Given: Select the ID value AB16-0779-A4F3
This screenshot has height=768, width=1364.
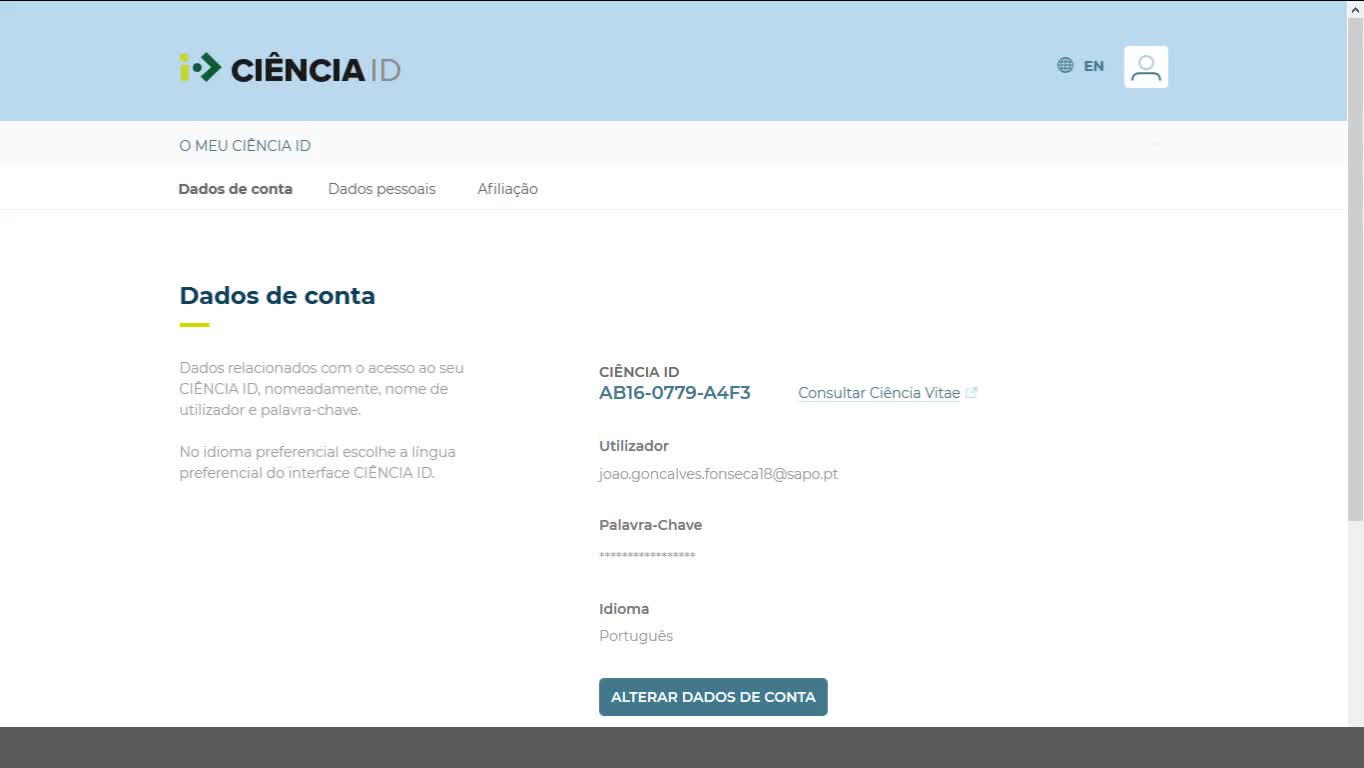Looking at the screenshot, I should coord(675,393).
